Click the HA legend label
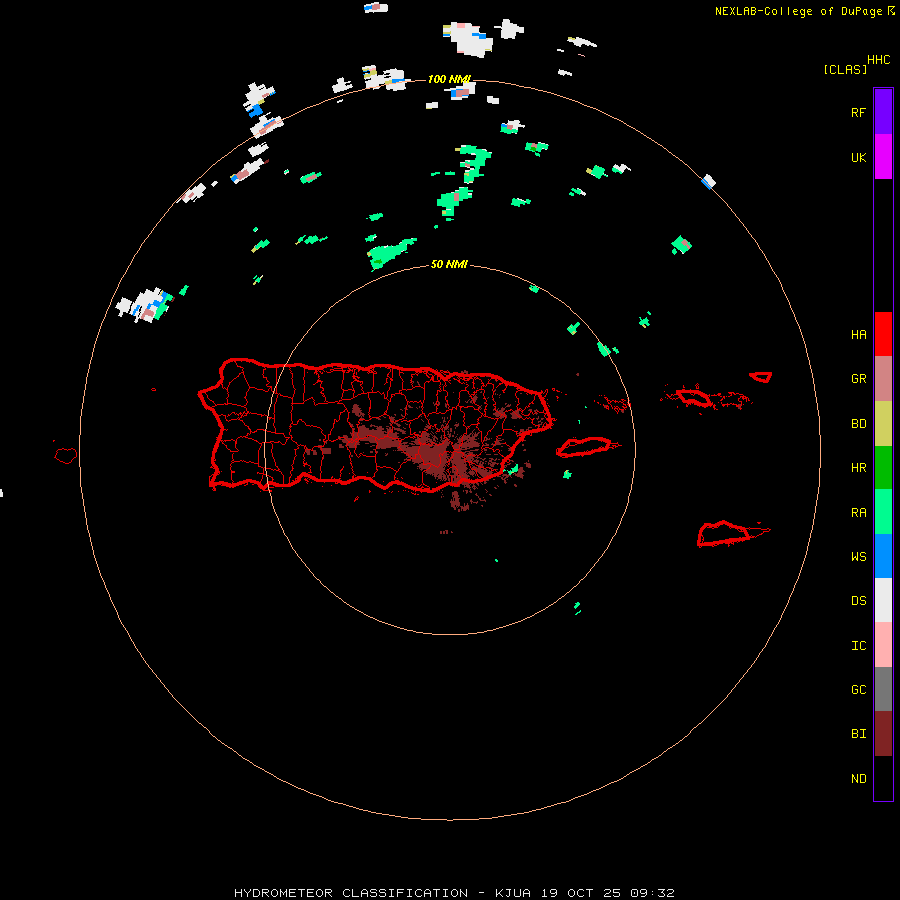This screenshot has width=900, height=900. (858, 335)
